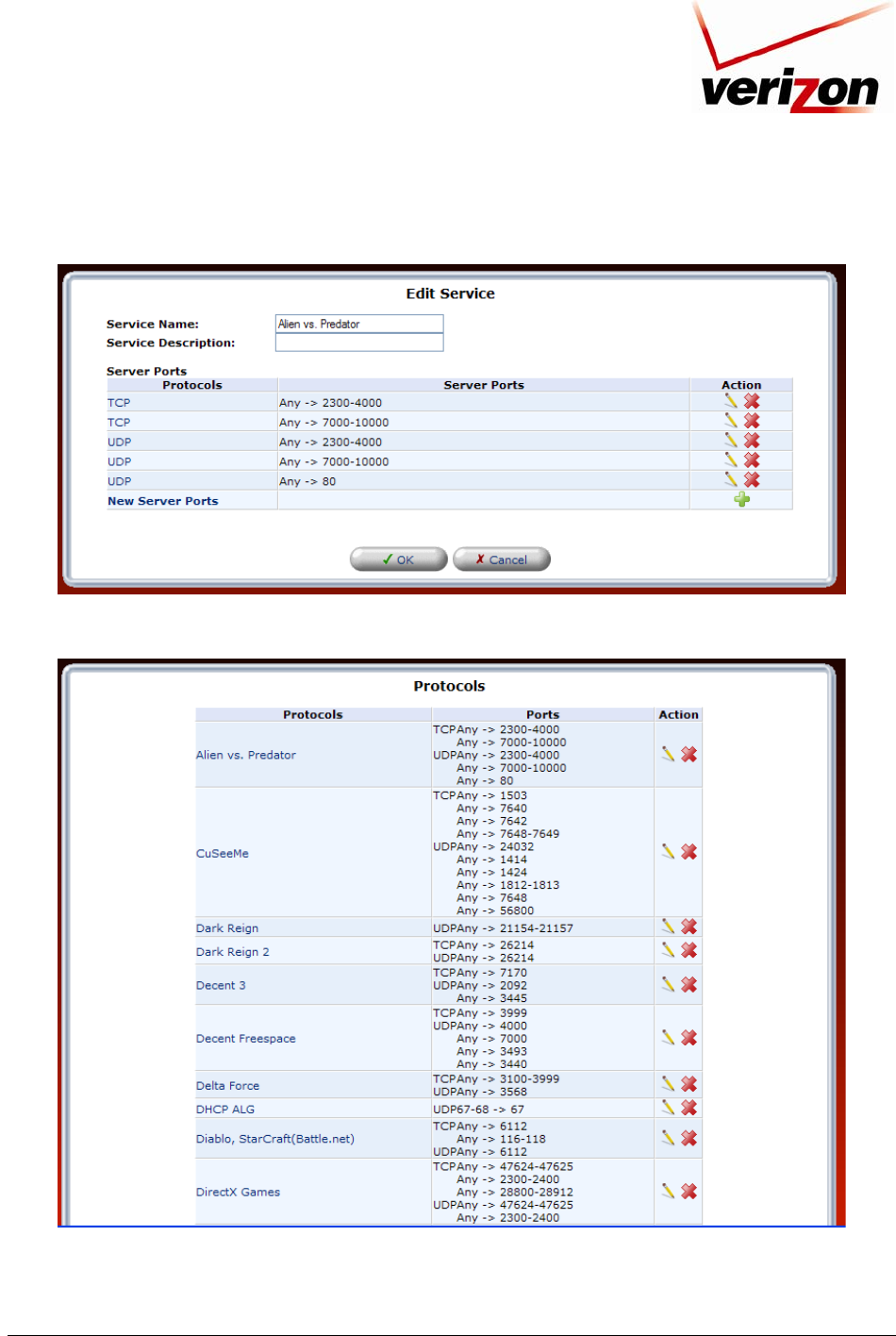Edit the Dark Reign protocol row
The image size is (896, 1336).
(x=669, y=927)
